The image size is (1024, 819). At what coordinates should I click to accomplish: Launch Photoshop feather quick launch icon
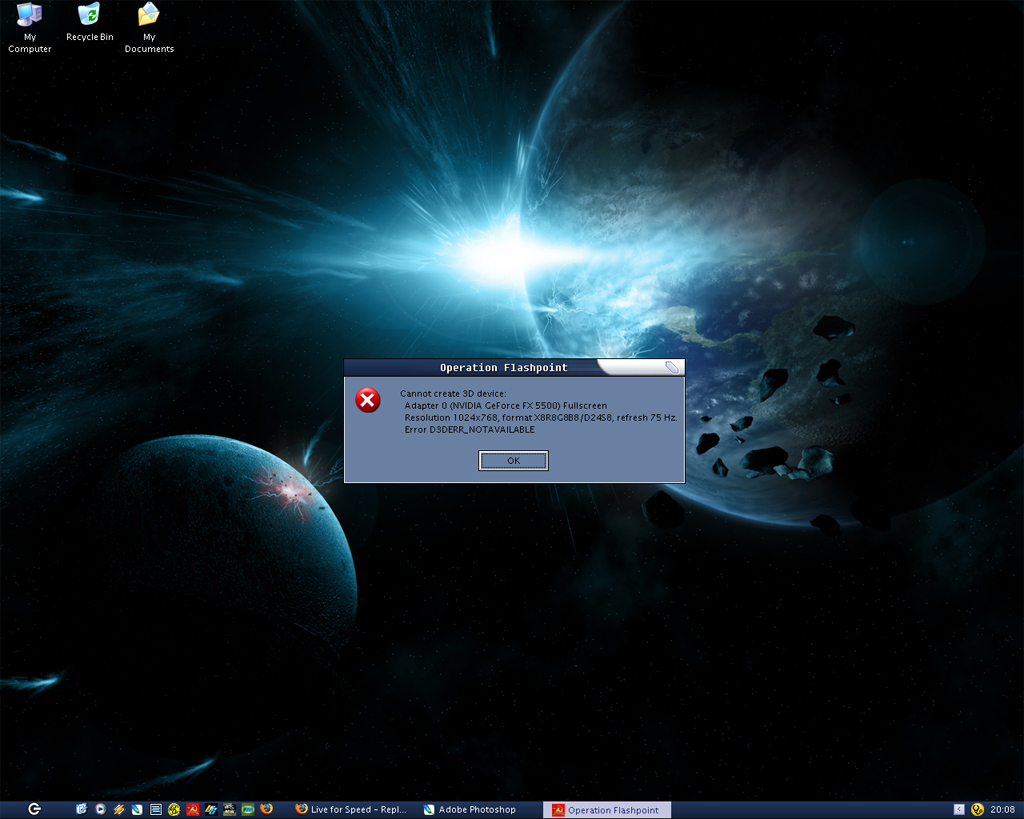click(x=137, y=809)
